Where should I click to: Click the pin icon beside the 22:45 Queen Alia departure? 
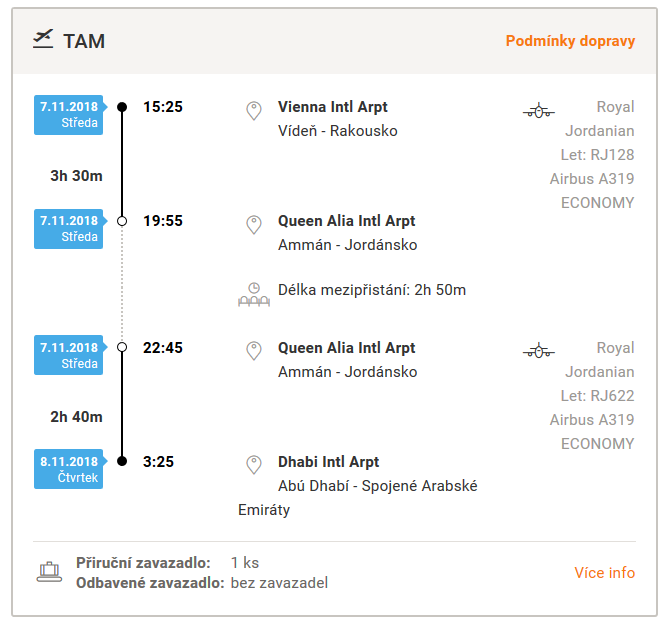pyautogui.click(x=254, y=351)
